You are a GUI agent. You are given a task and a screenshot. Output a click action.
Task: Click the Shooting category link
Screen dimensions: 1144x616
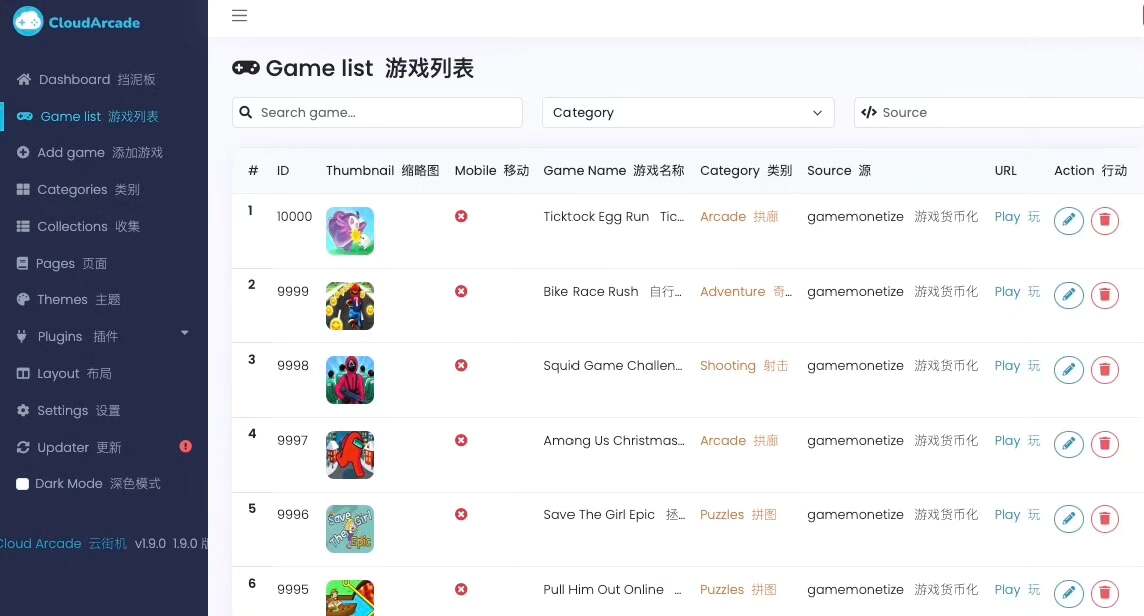pos(744,365)
